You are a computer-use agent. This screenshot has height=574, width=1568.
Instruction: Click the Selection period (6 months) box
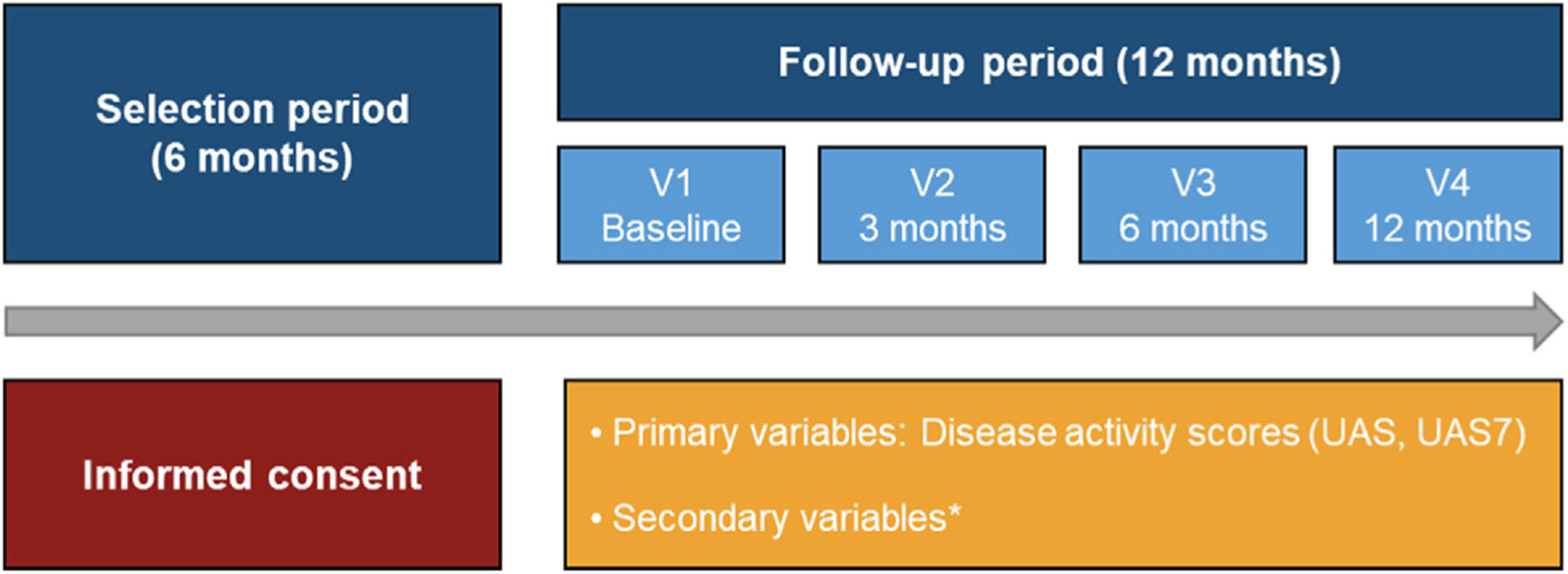click(x=252, y=133)
